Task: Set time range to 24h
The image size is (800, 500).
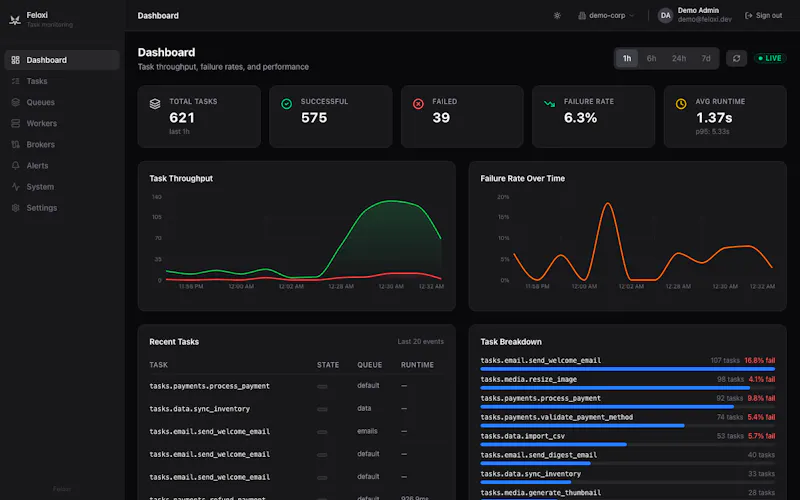Action: pos(679,58)
